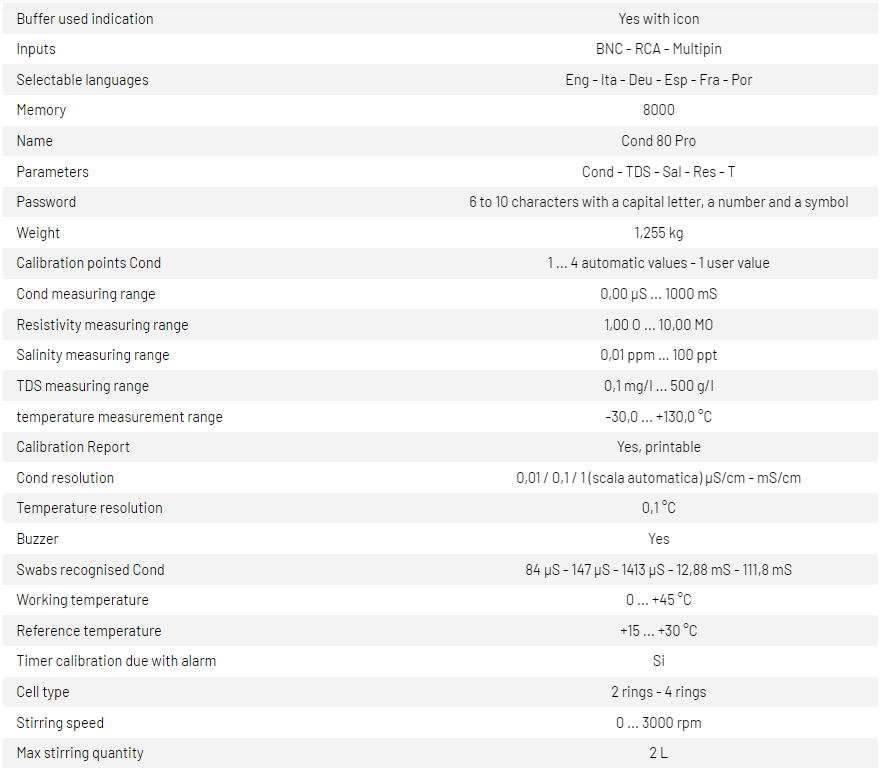Viewport: 880px width, 772px height.
Task: Click the 'Selectable languages' label
Action: [82, 80]
